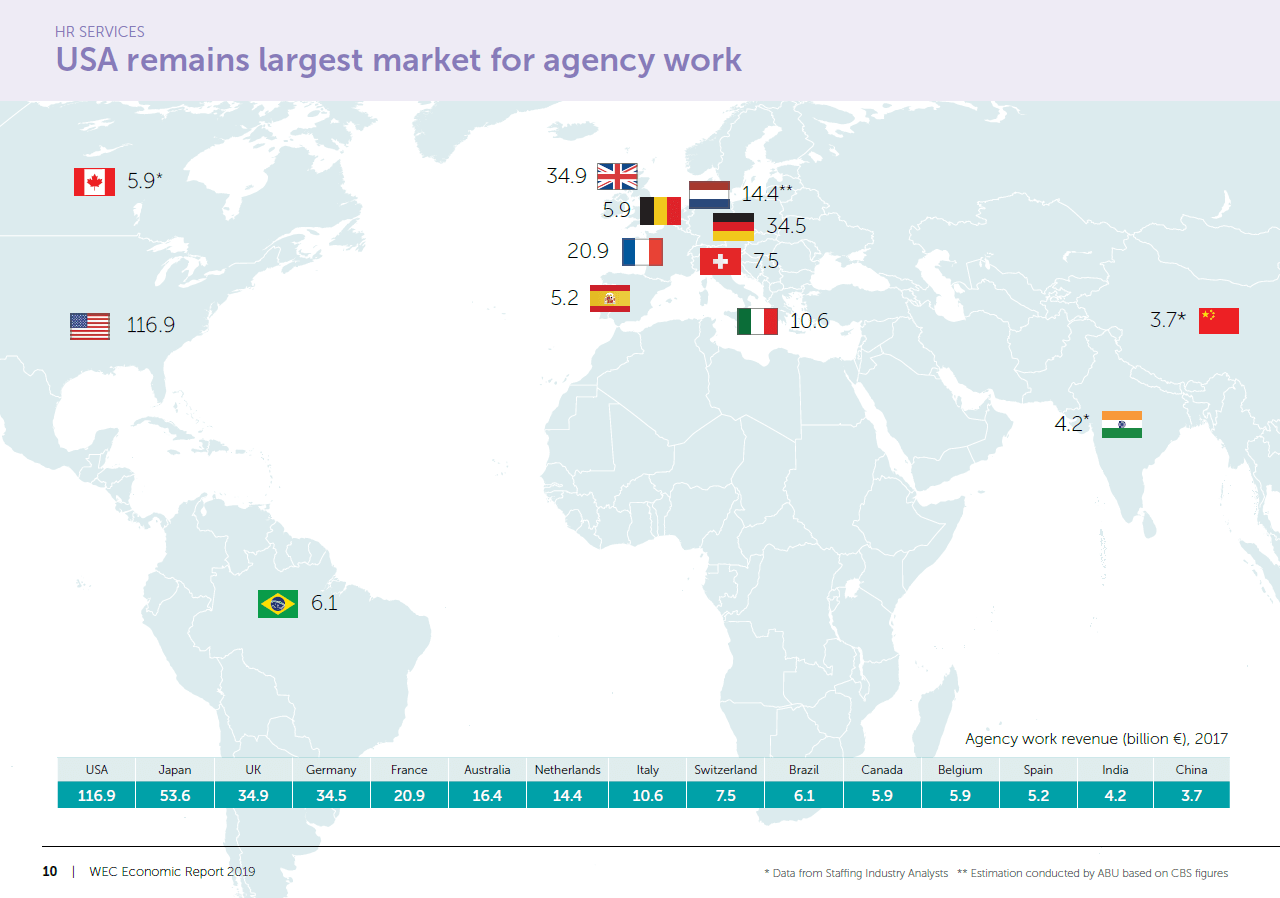Screen dimensions: 1280x898
Task: Select the Netherlands flag icon
Action: 709,194
